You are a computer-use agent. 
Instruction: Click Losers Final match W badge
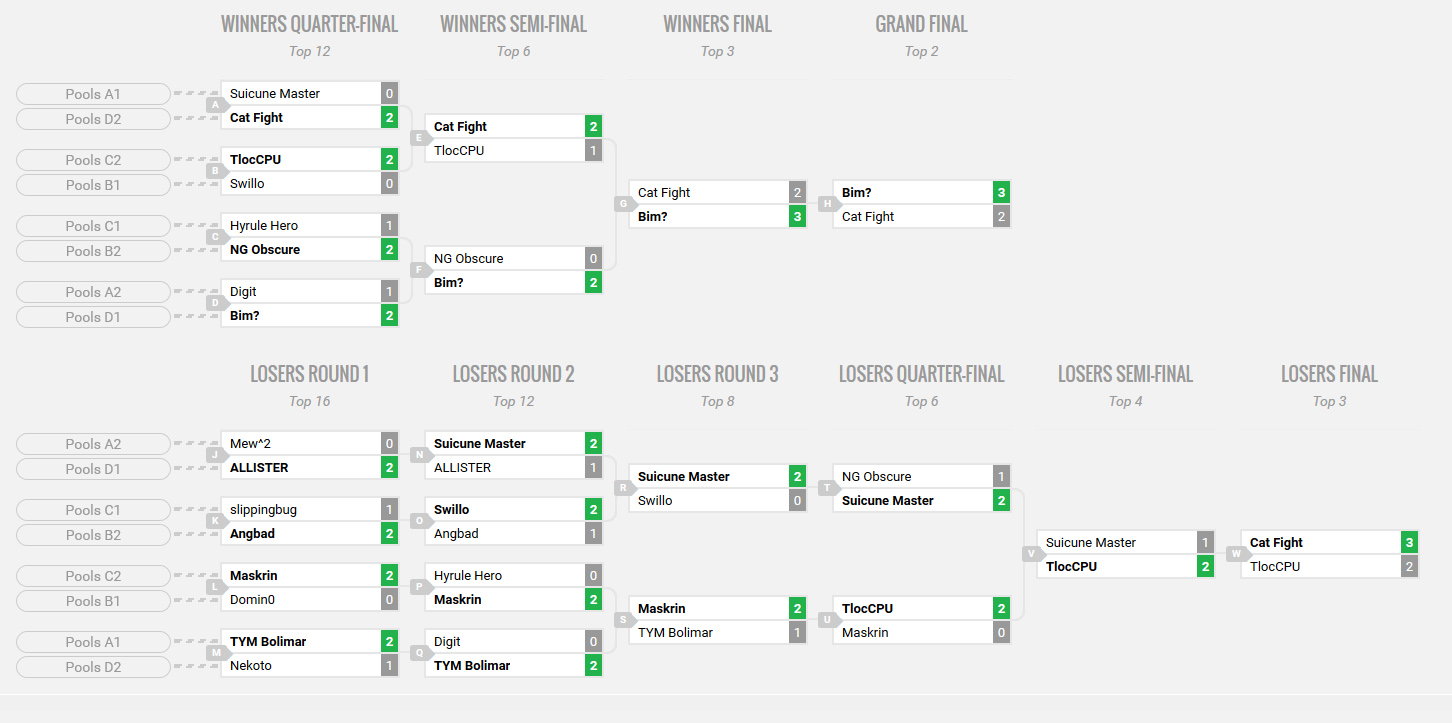[x=1235, y=554]
